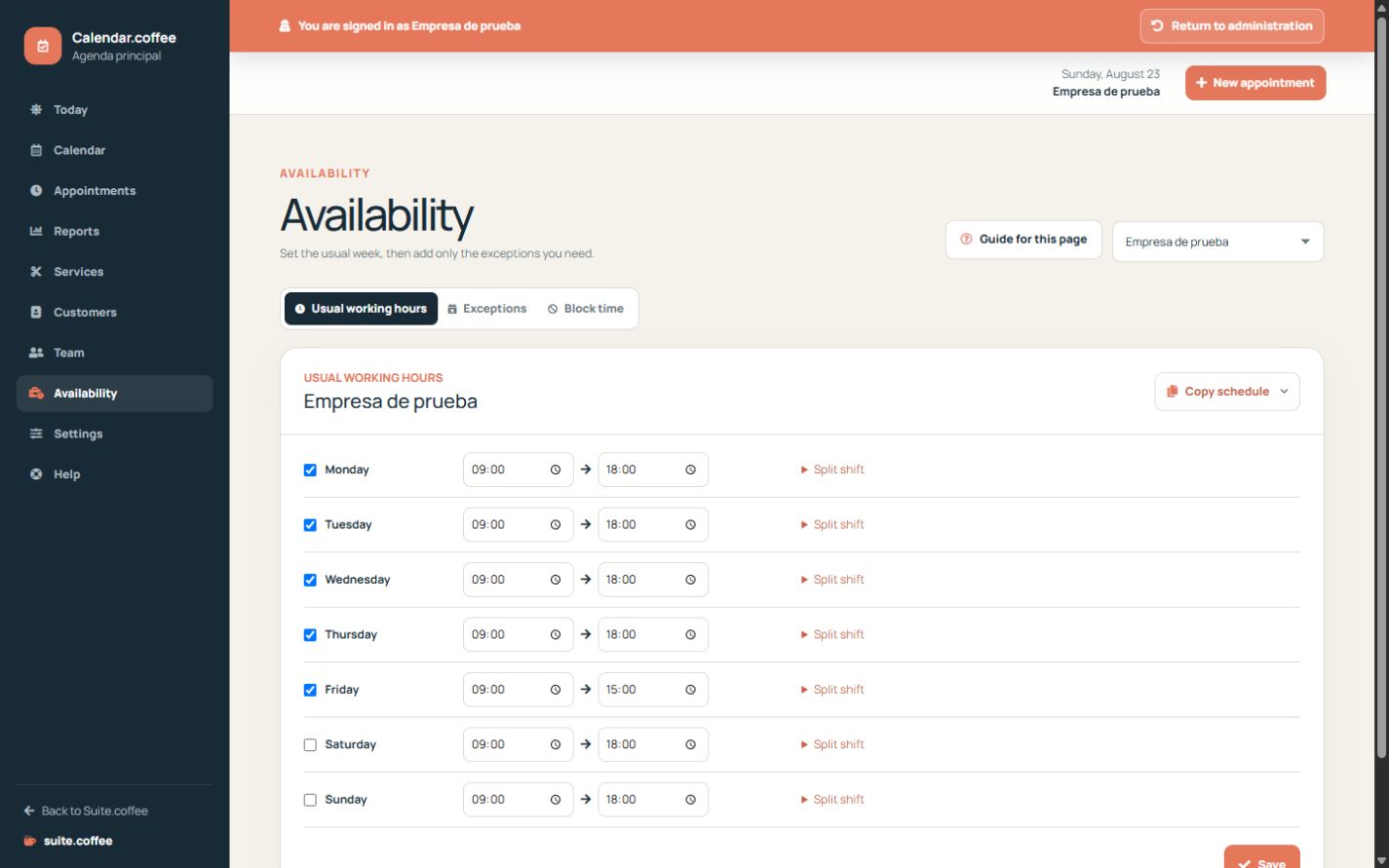Expand Split shift for Monday

tap(832, 470)
